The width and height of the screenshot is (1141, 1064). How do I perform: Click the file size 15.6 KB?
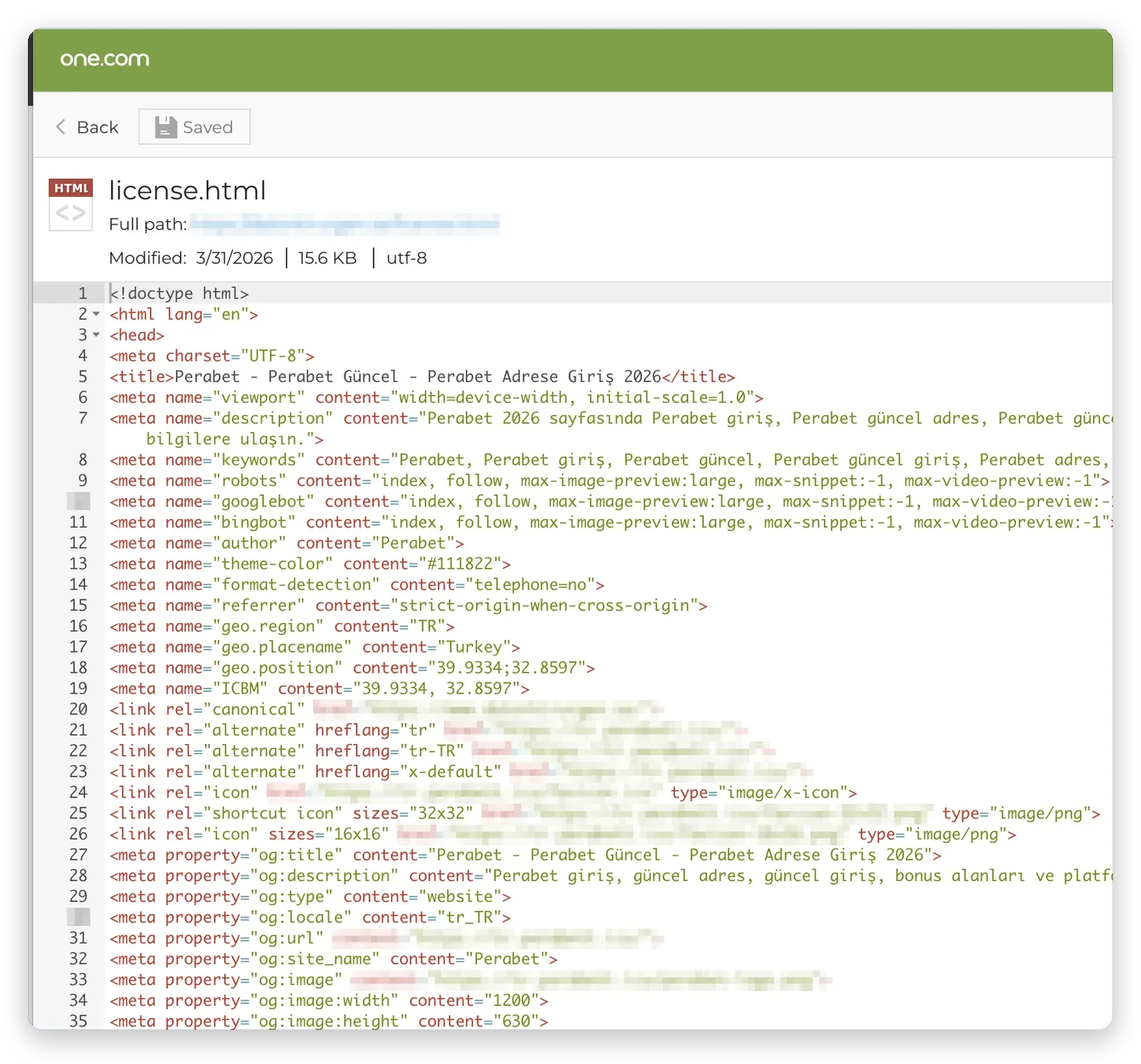pyautogui.click(x=328, y=258)
